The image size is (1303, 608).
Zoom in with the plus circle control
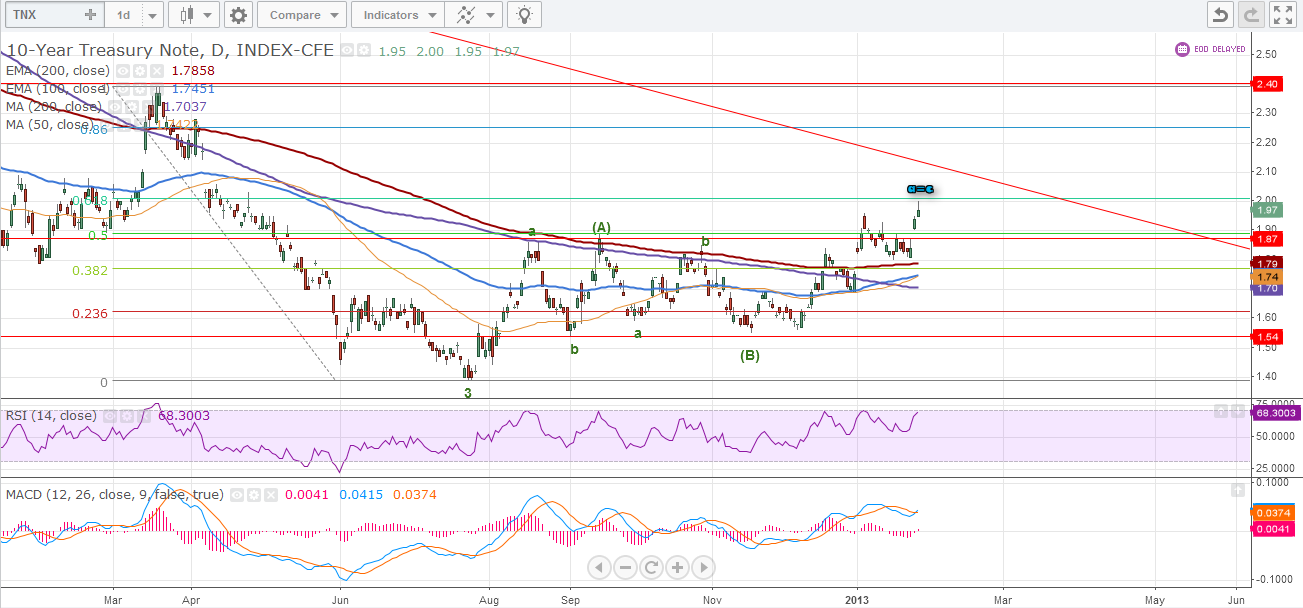(x=677, y=568)
